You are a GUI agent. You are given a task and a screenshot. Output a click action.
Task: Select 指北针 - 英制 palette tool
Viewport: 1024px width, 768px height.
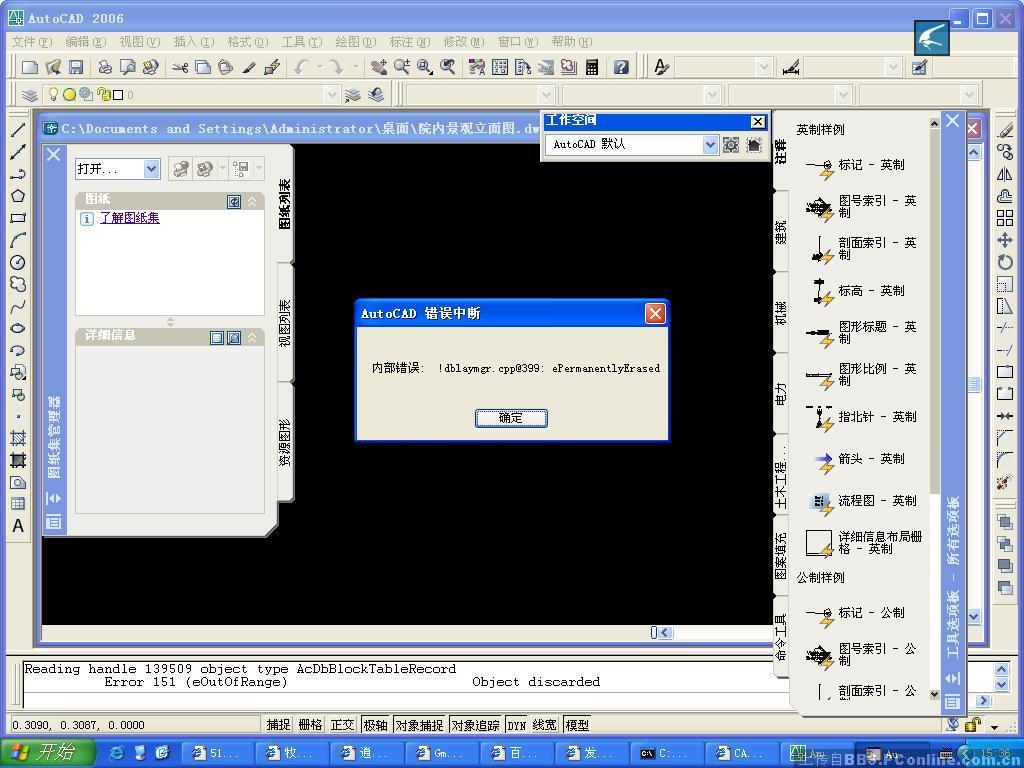861,417
